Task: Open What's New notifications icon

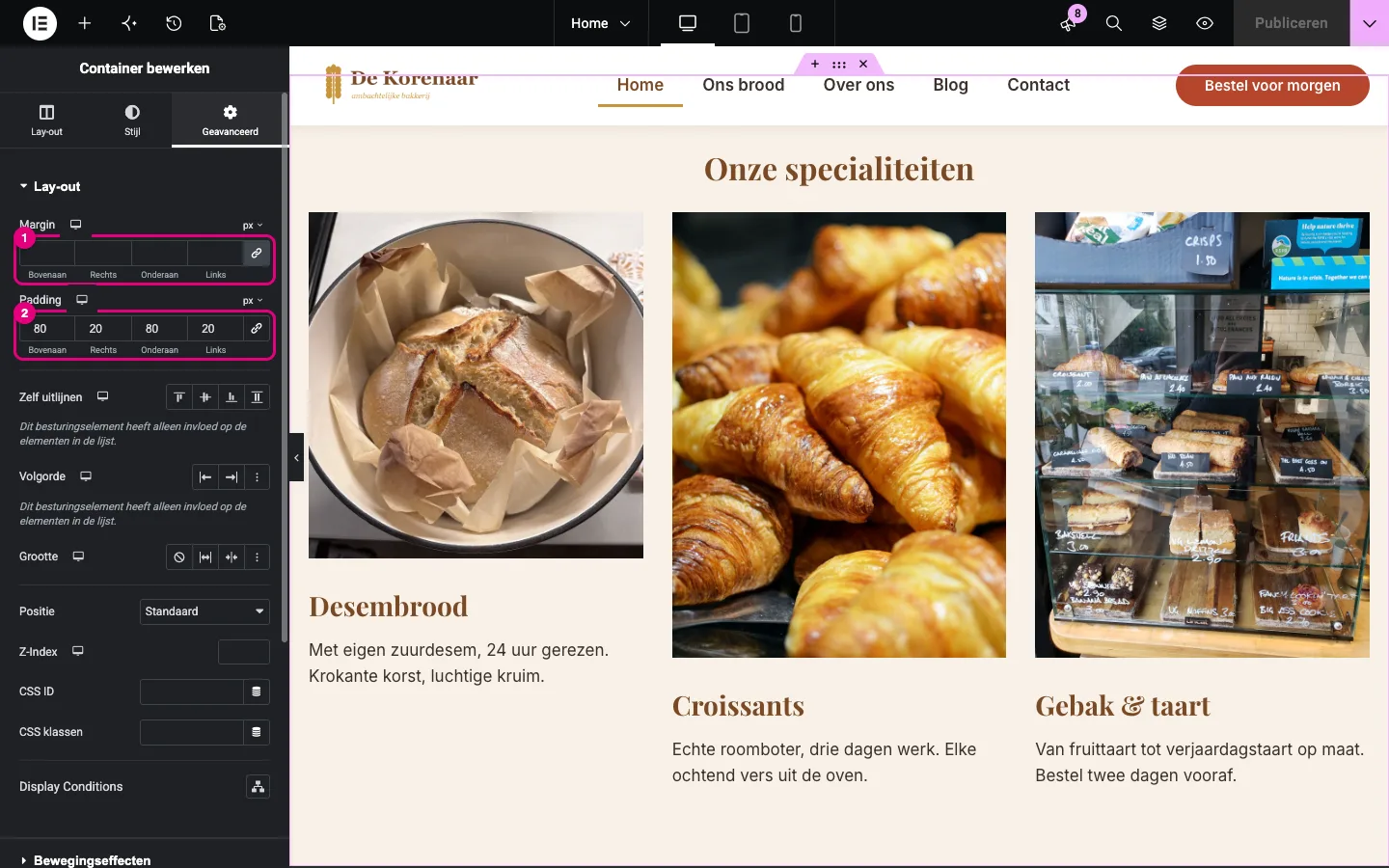Action: pyautogui.click(x=1069, y=23)
